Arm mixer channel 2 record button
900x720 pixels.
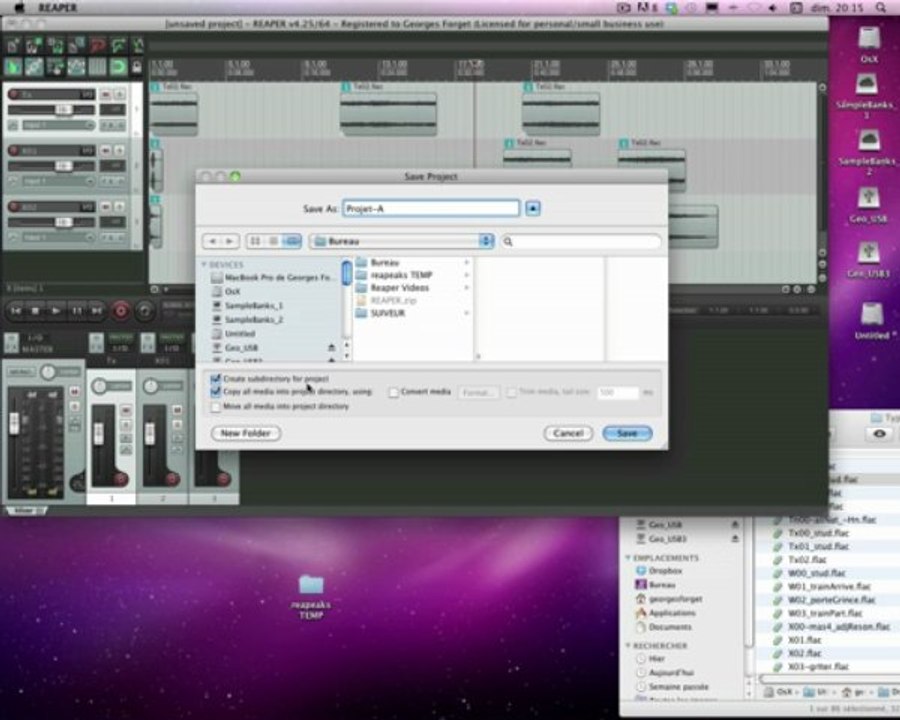tap(171, 478)
